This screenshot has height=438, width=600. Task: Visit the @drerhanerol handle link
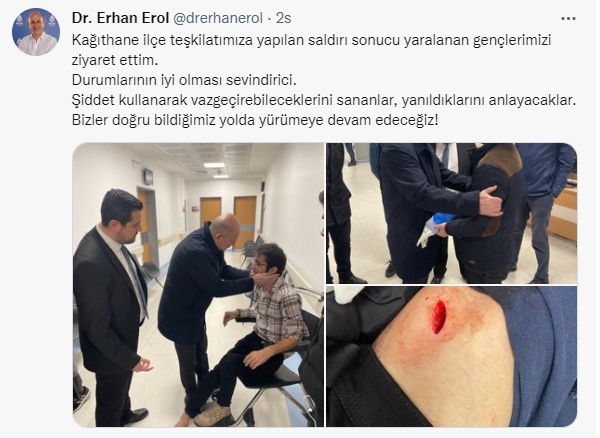pyautogui.click(x=218, y=18)
